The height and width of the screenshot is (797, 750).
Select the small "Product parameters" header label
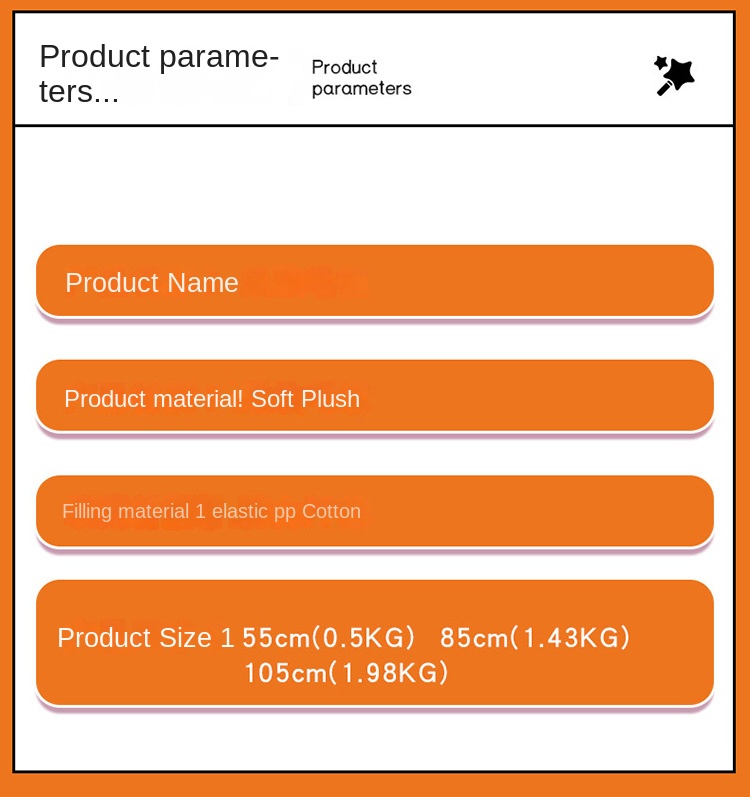point(361,78)
